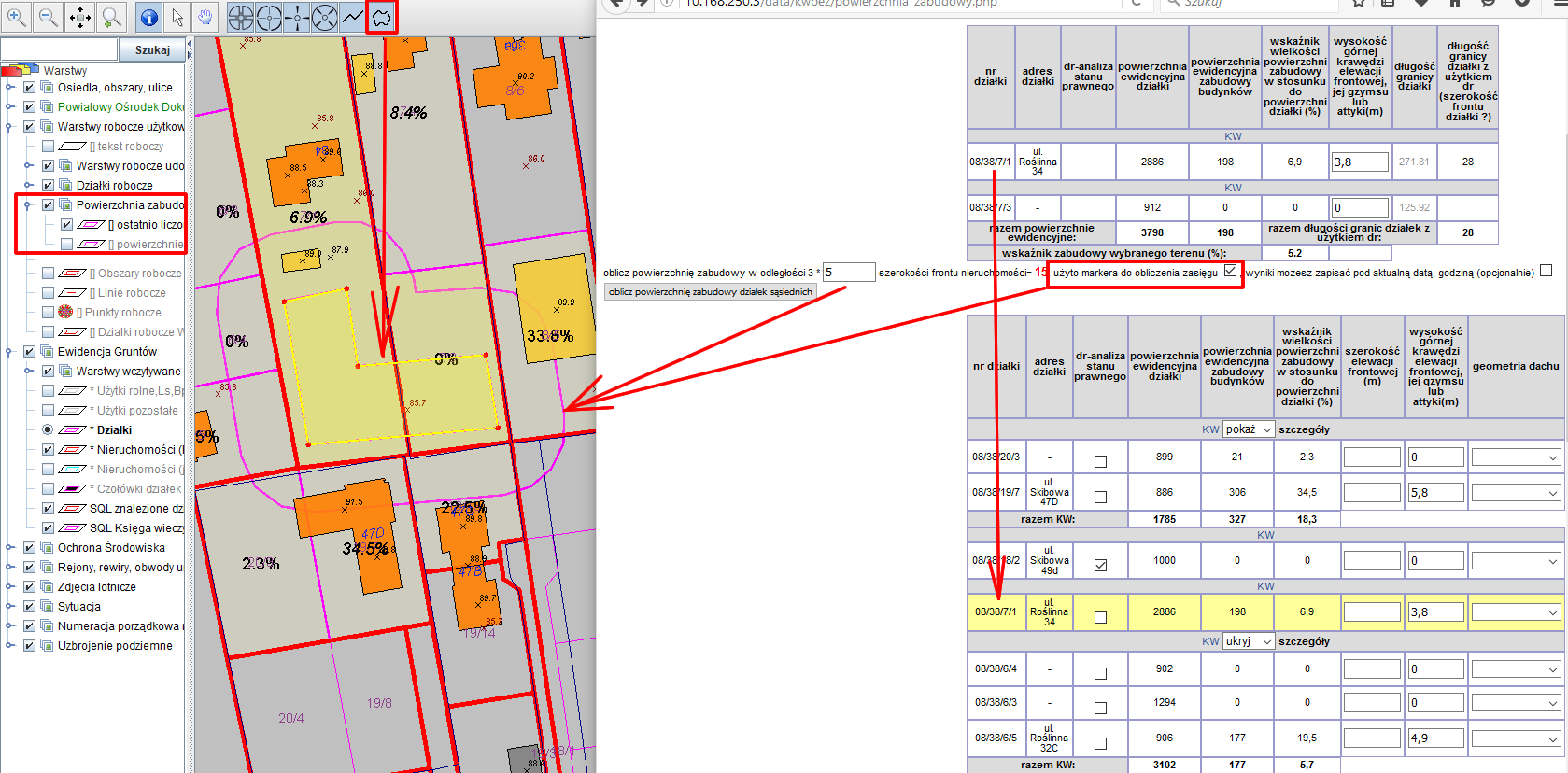Open the 'pokaż' KW dropdown

[1249, 429]
